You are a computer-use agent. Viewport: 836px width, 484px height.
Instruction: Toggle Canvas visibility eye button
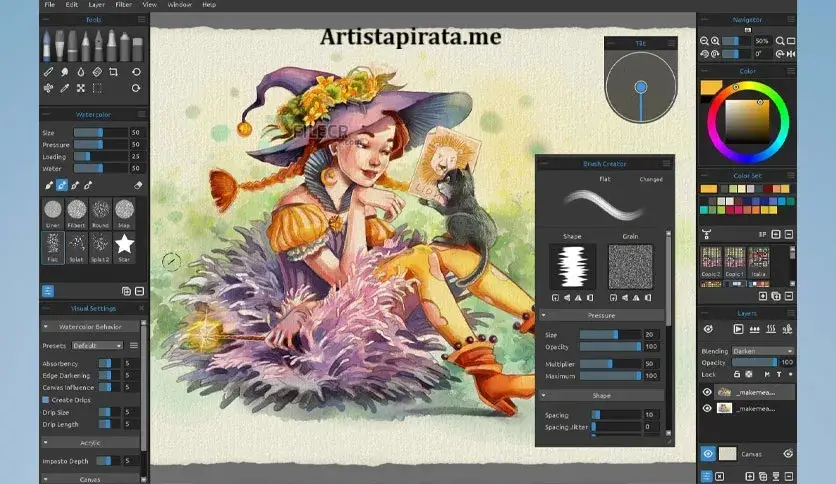(x=708, y=454)
